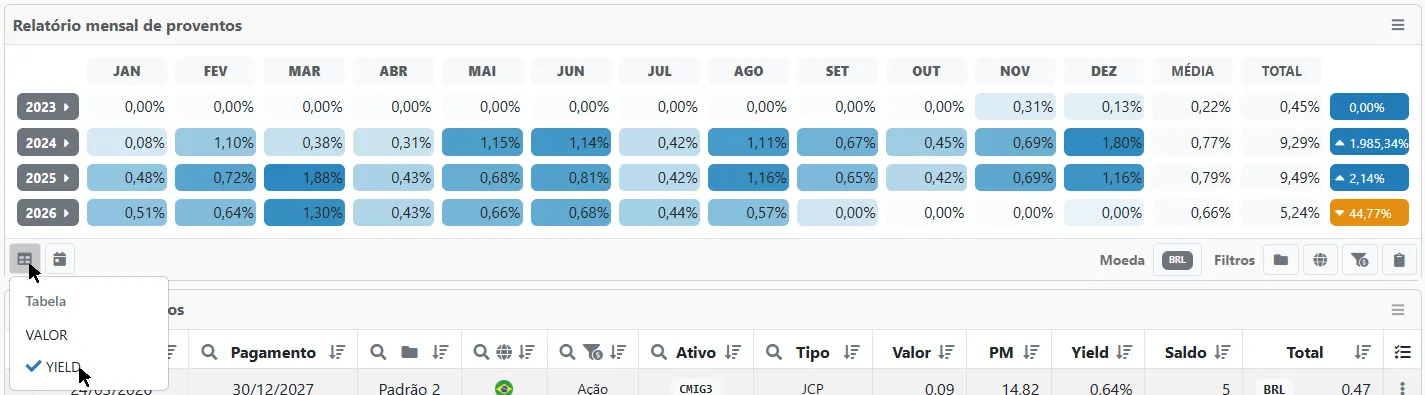Open the table view icon button
Image resolution: width=1425 pixels, height=395 pixels.
tap(25, 260)
